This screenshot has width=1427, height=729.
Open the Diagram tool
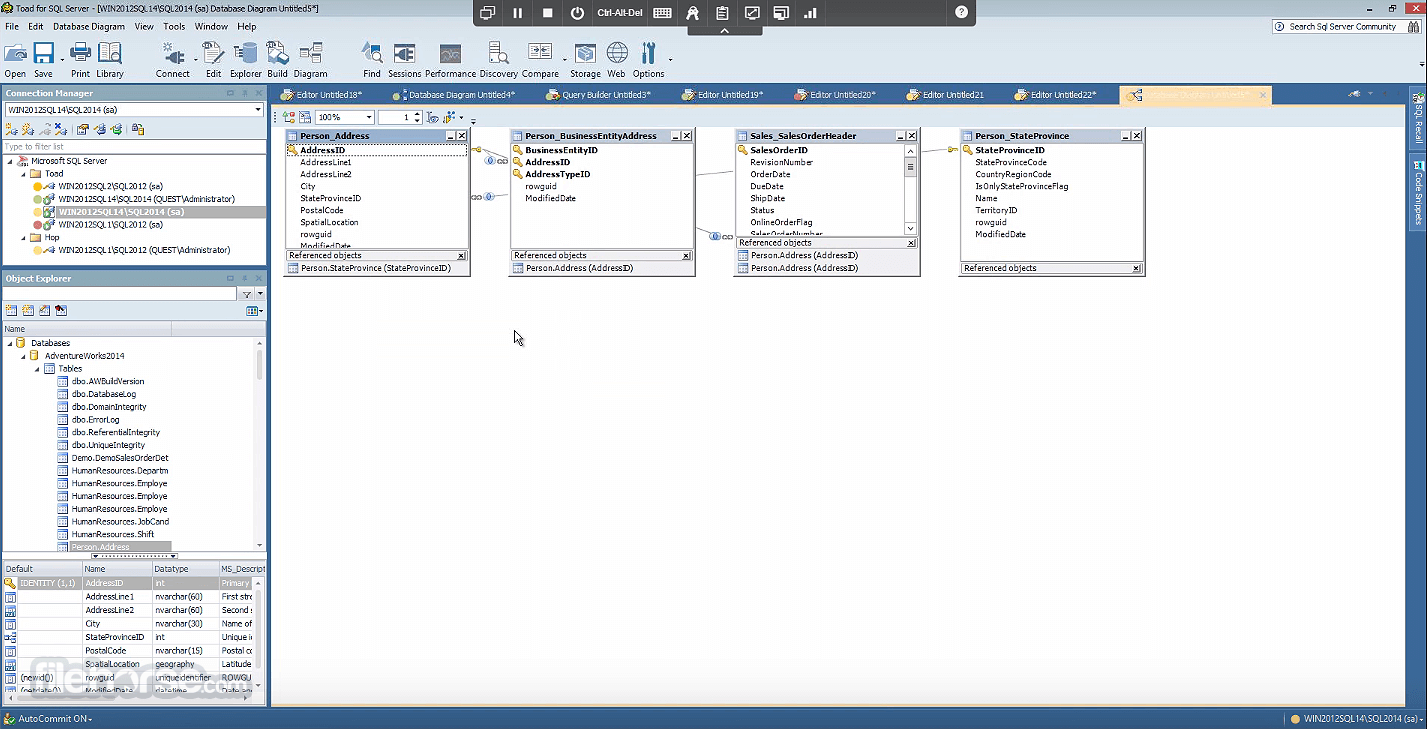point(310,59)
